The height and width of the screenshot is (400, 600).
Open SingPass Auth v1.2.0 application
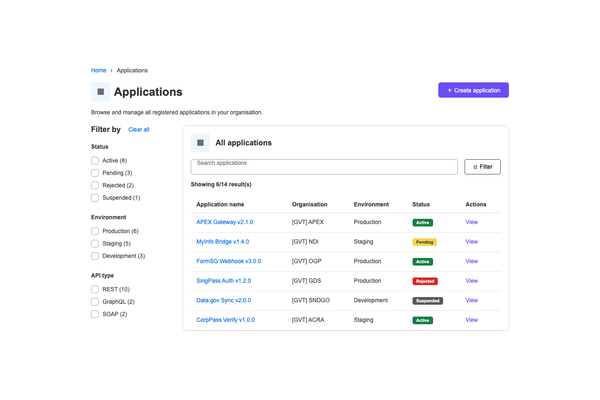point(223,281)
